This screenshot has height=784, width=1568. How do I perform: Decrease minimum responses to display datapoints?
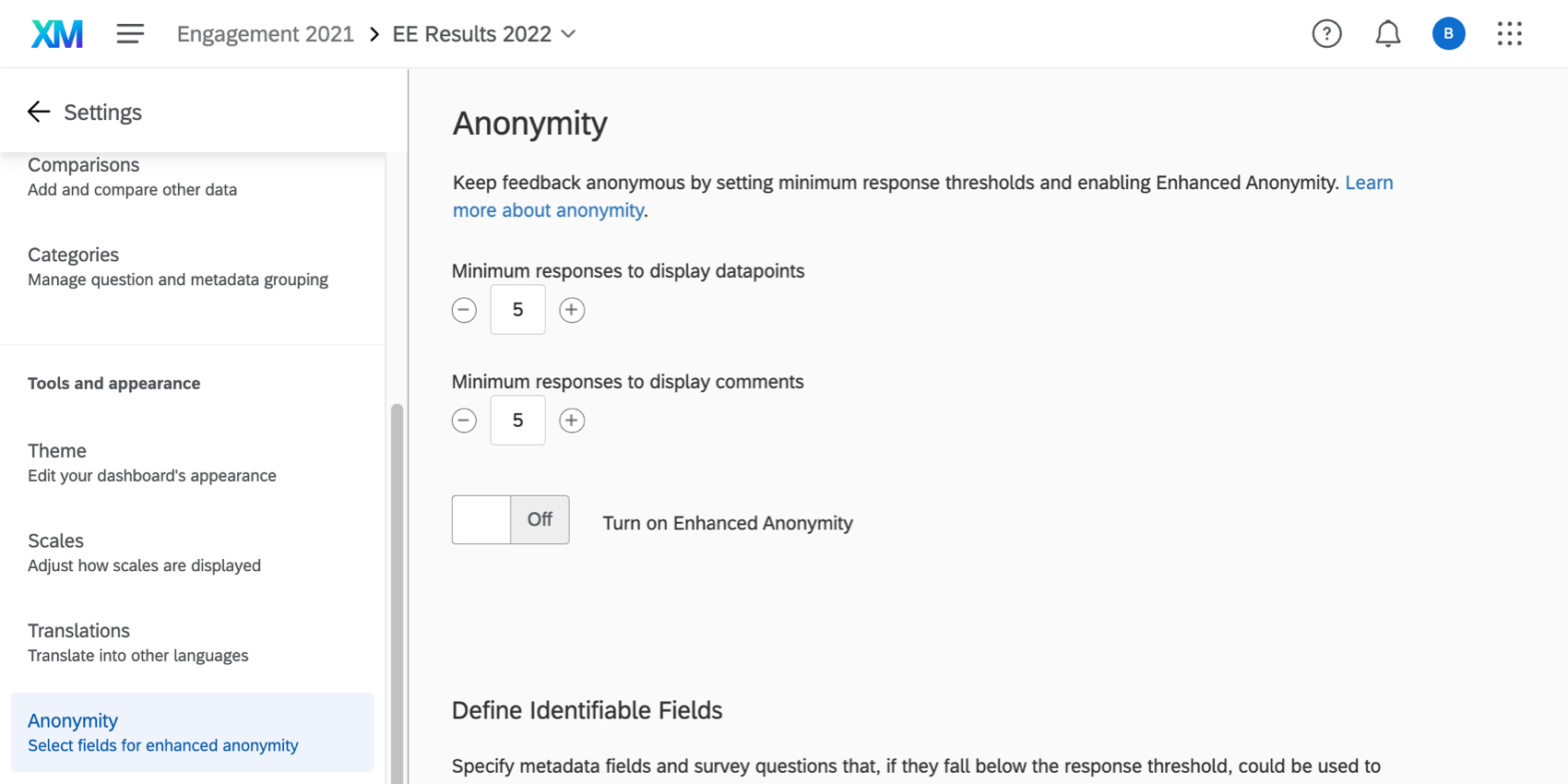[x=464, y=310]
